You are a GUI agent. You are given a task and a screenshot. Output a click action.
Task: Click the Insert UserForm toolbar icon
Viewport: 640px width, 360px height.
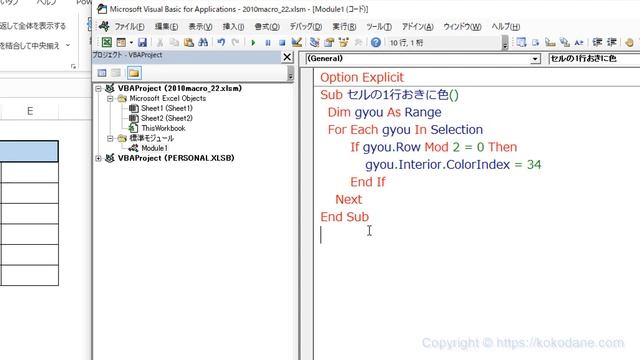coord(121,42)
